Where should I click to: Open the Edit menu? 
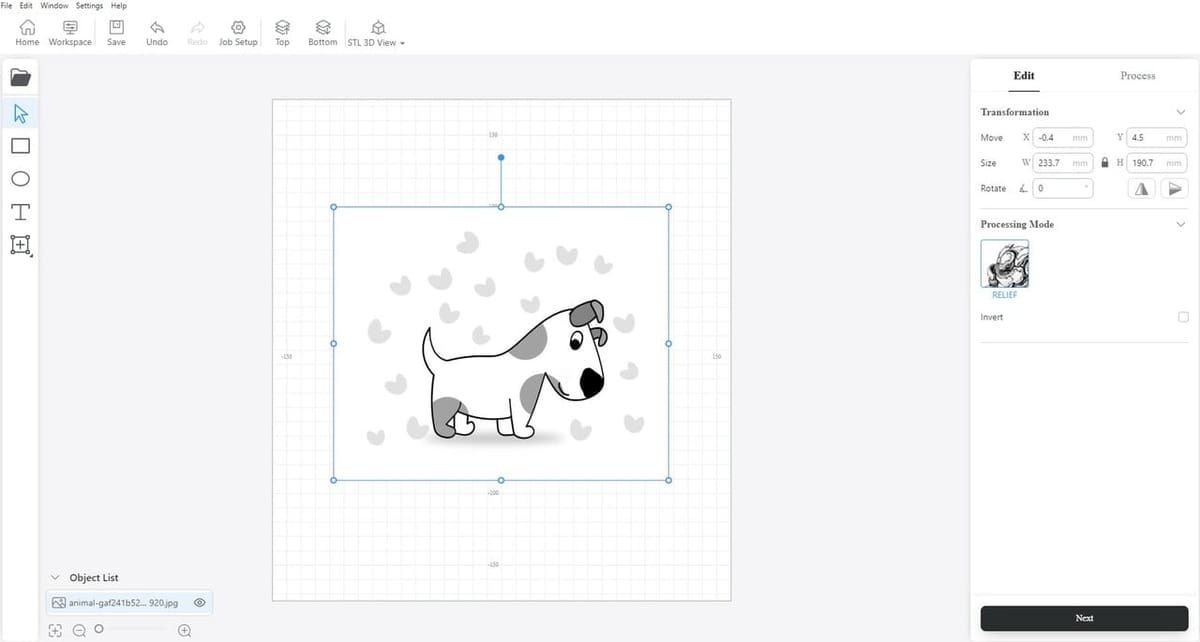tap(26, 6)
